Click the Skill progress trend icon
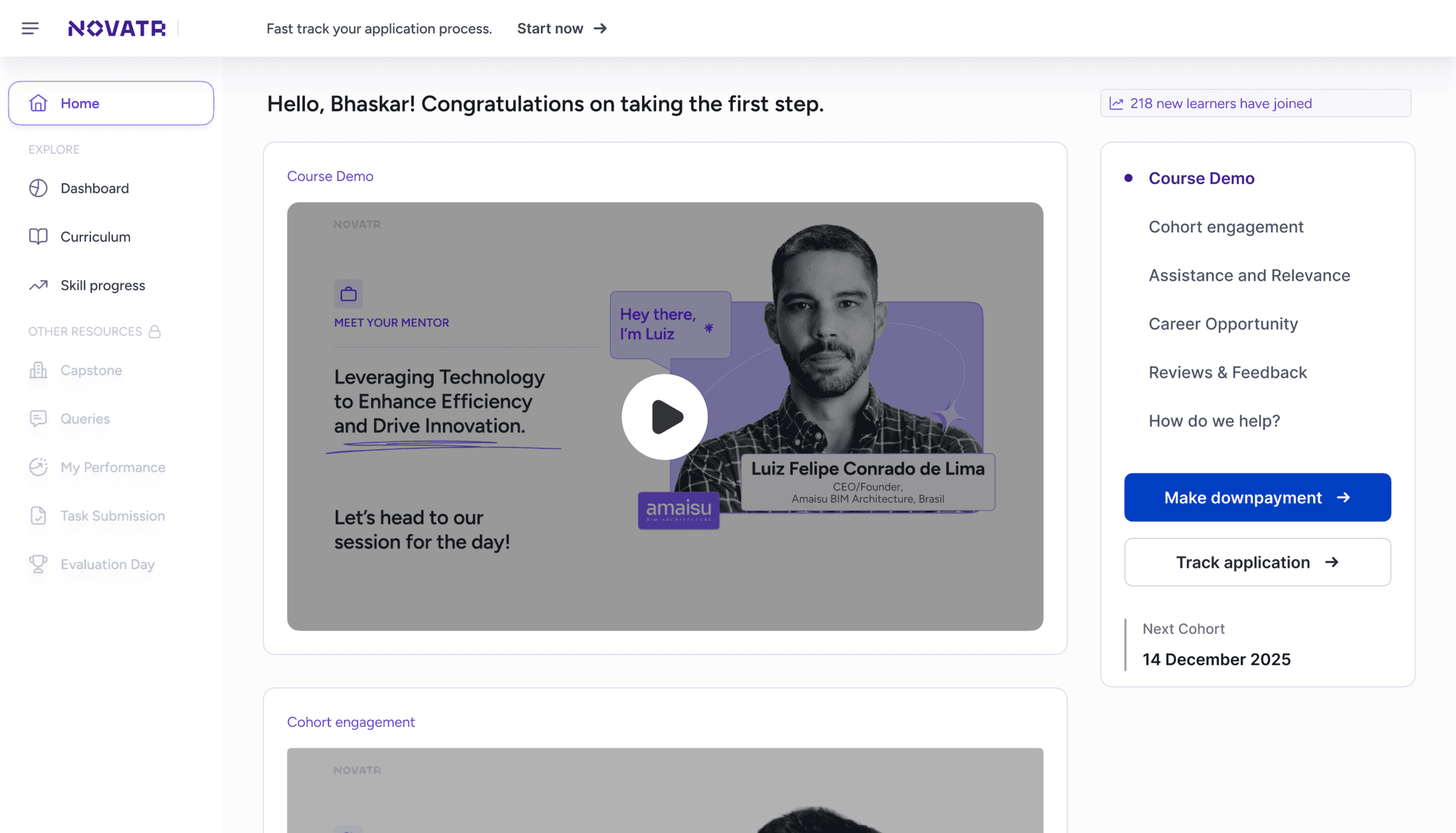 38,285
